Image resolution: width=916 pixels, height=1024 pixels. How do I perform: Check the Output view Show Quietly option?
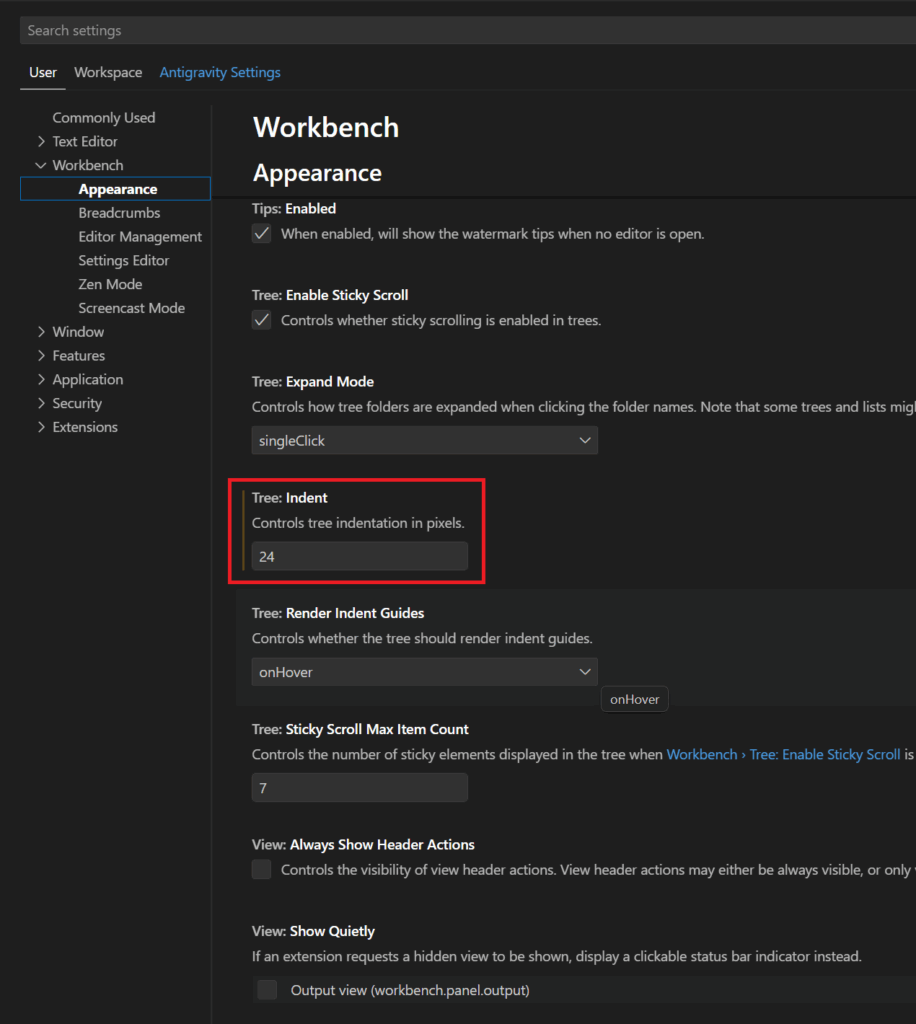click(267, 990)
